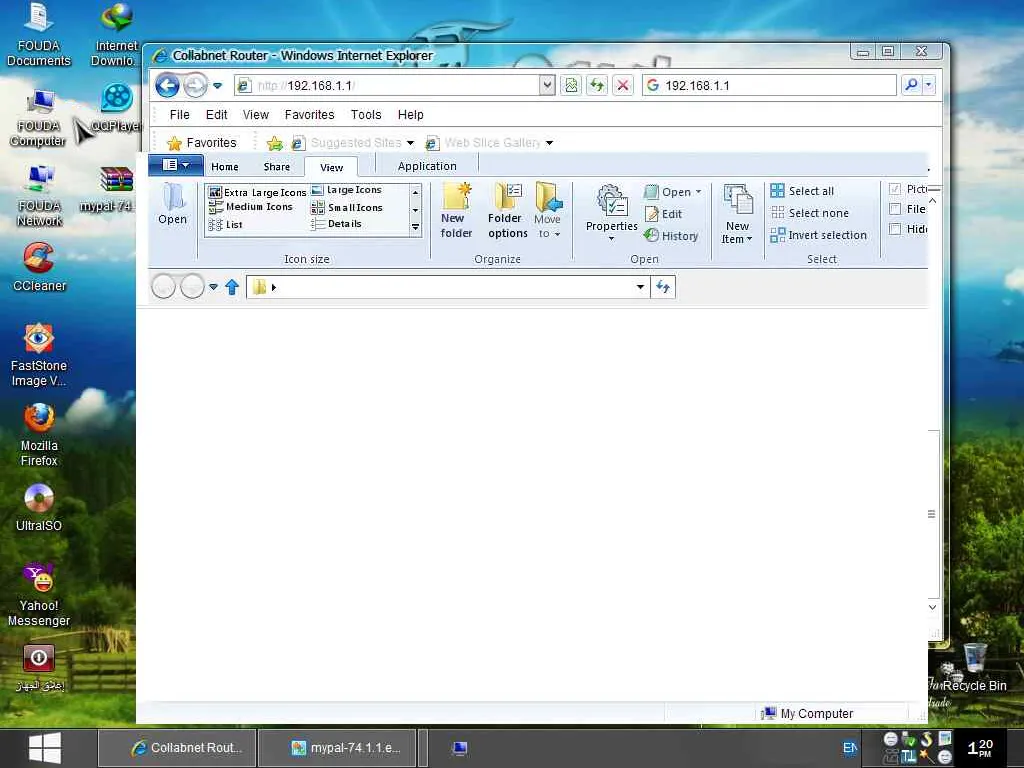Toggle the Hid... checkbox at ribbon edge
The height and width of the screenshot is (768, 1024).
[895, 229]
